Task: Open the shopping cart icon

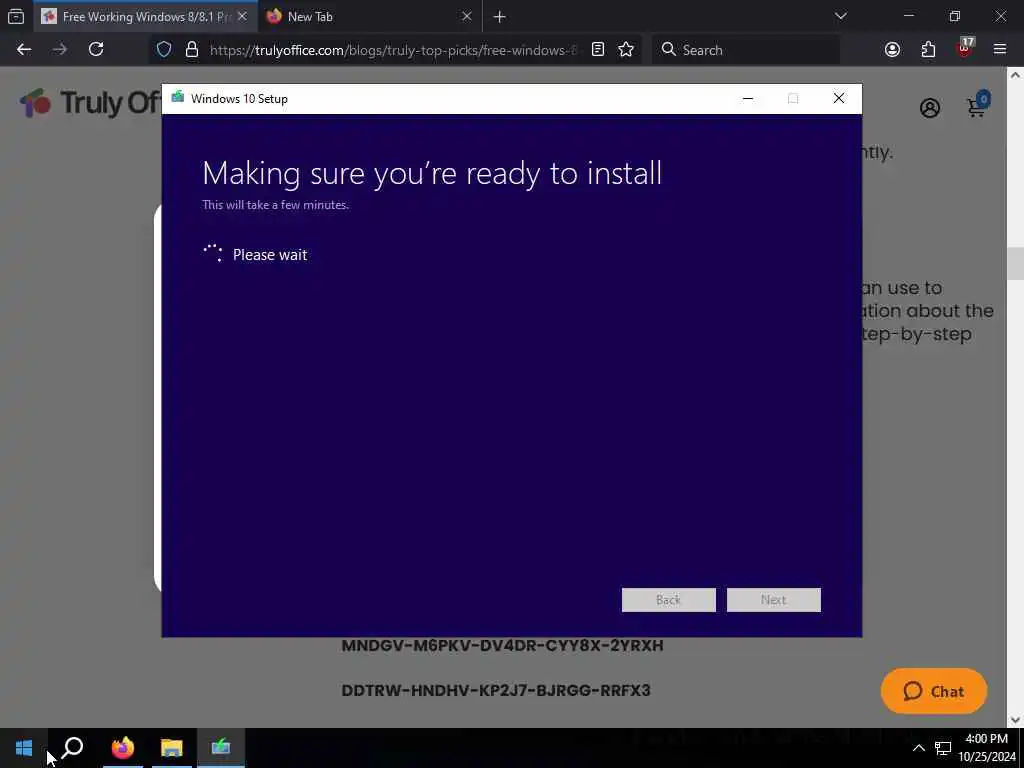Action: click(978, 104)
